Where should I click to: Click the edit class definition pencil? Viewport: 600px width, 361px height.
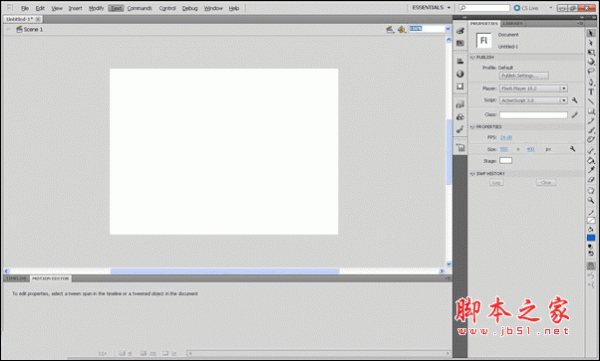pos(574,115)
